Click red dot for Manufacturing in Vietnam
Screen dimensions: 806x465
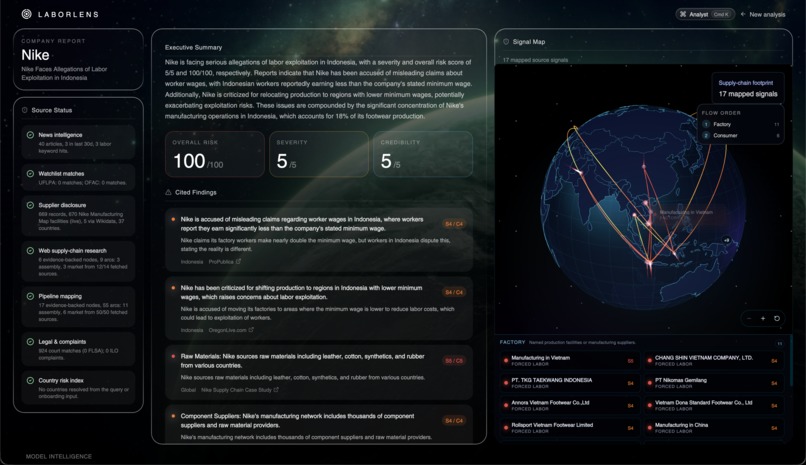506,361
